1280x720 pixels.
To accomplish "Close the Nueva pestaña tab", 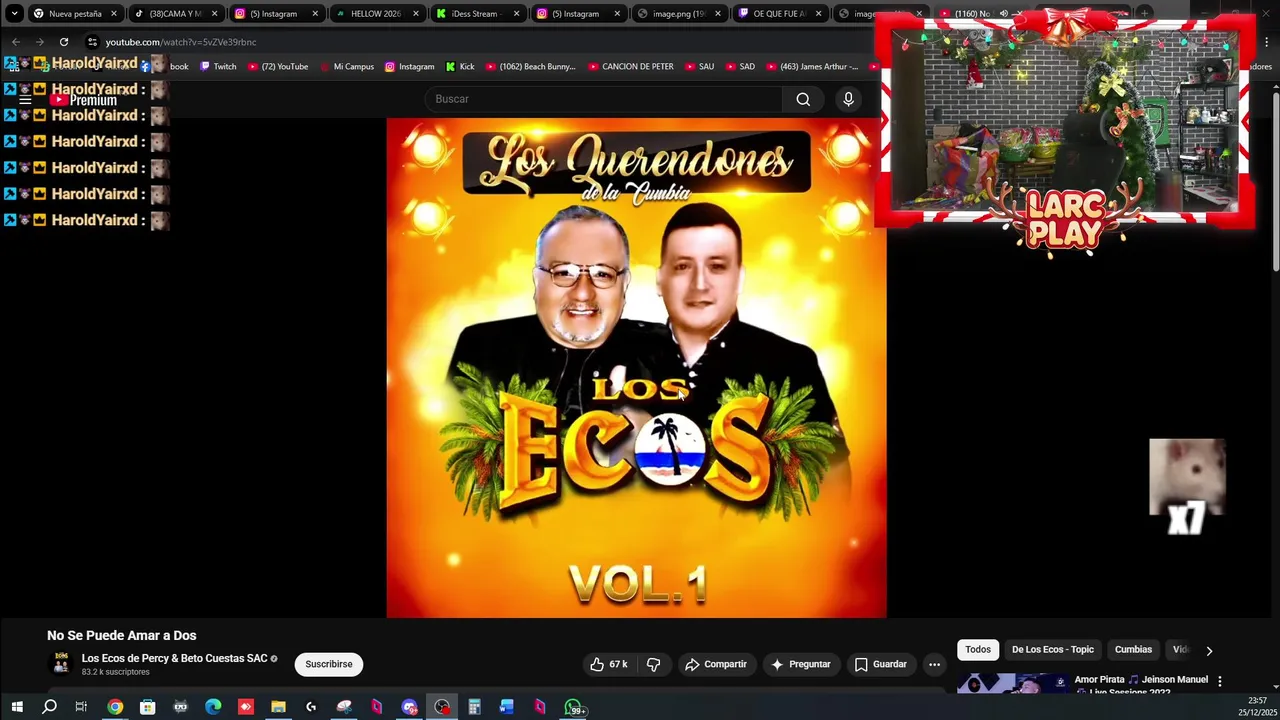I will pyautogui.click(x=113, y=14).
